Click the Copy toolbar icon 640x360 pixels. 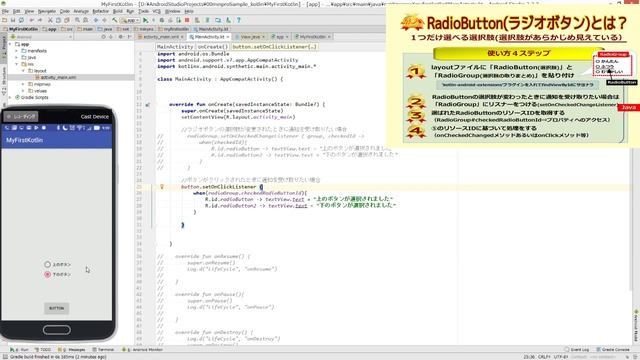point(58,20)
